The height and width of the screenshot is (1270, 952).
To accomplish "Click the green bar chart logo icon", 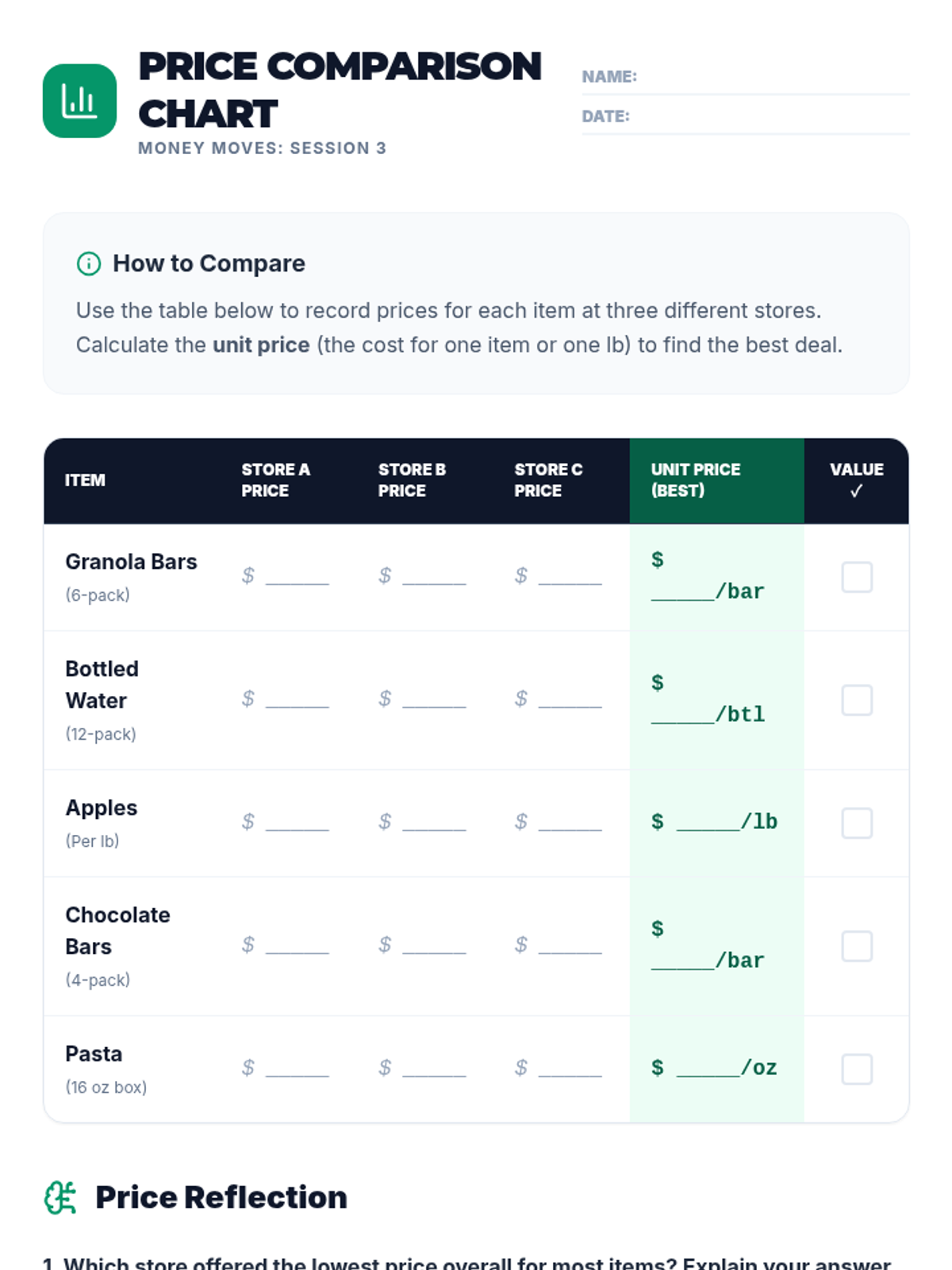I will (x=79, y=101).
